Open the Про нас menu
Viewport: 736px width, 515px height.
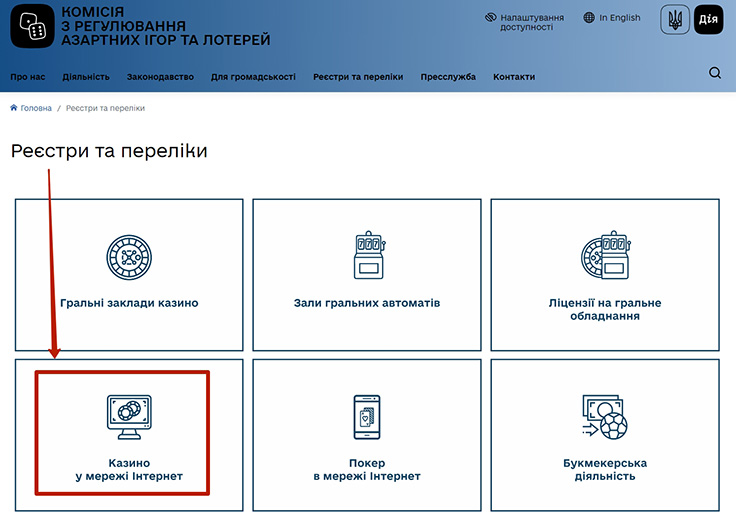point(28,77)
